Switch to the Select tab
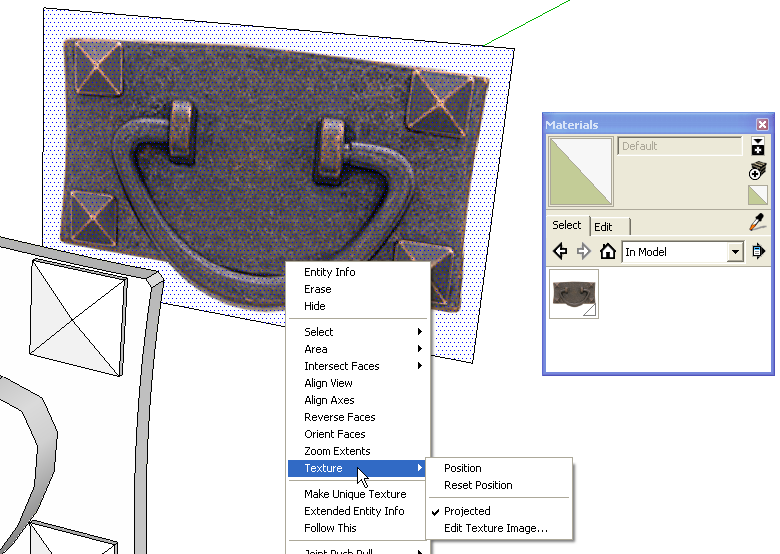The image size is (780, 554). [x=567, y=225]
